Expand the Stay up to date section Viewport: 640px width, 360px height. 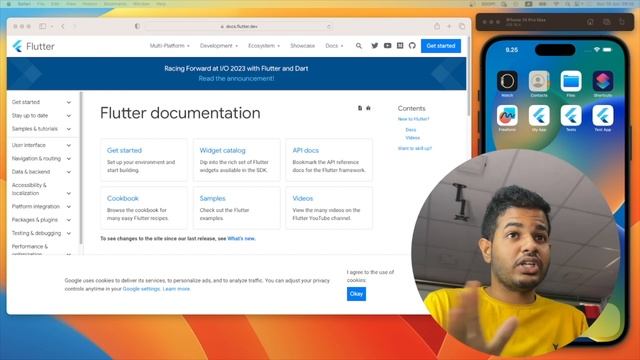tap(41, 116)
